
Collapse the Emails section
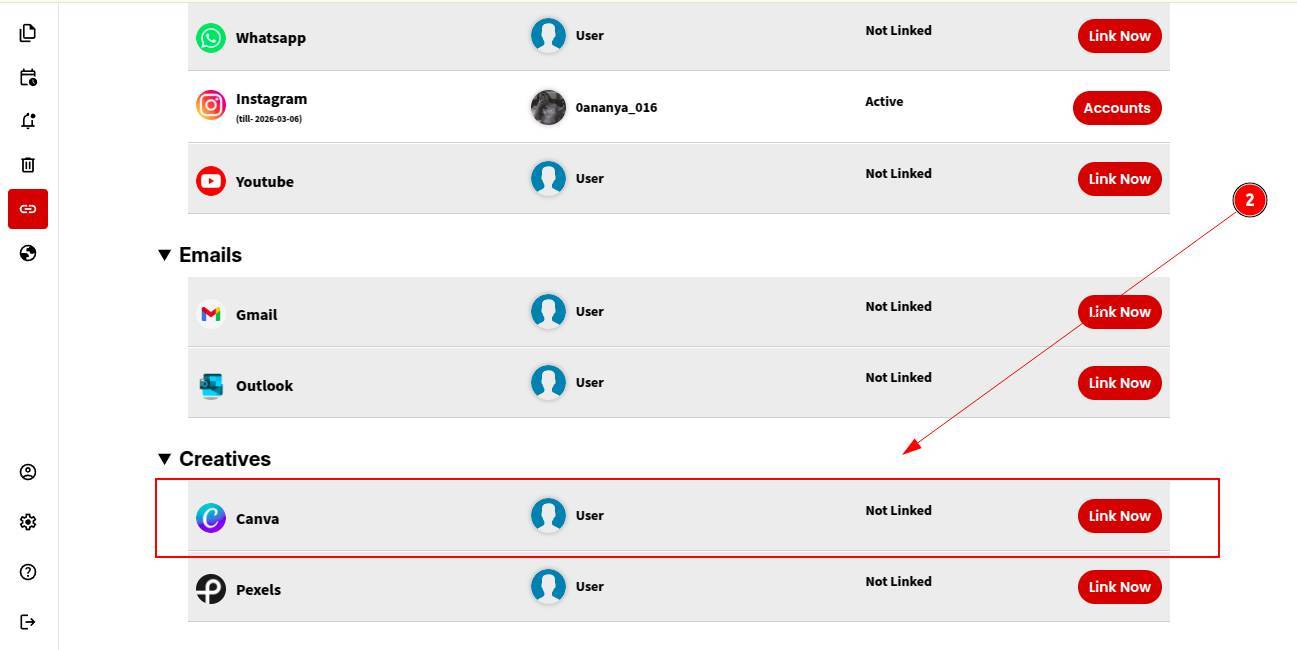pyautogui.click(x=165, y=255)
